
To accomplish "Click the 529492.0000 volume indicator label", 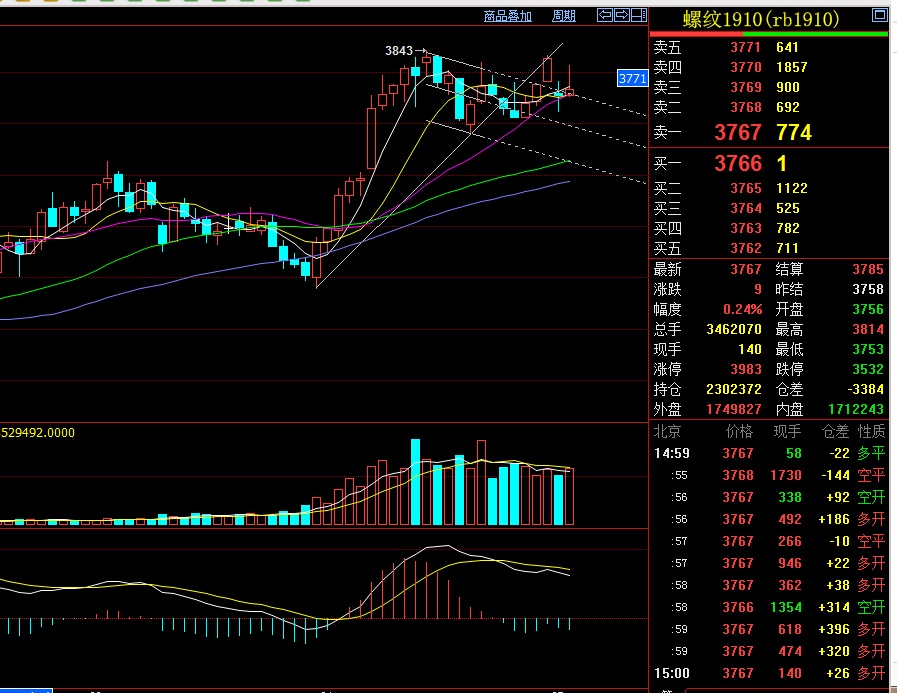I will (37, 433).
